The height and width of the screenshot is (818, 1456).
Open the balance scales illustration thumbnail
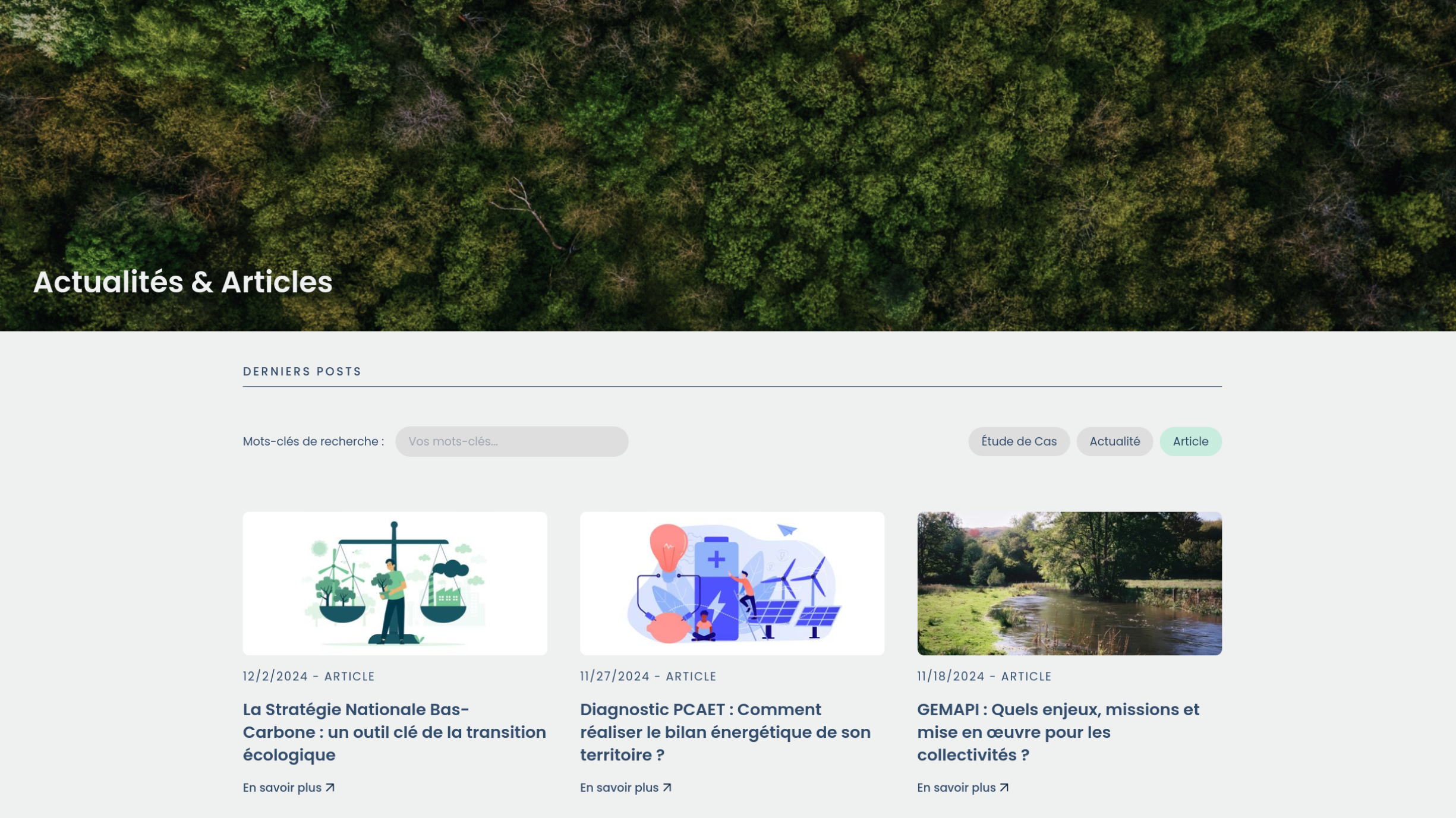pos(395,583)
